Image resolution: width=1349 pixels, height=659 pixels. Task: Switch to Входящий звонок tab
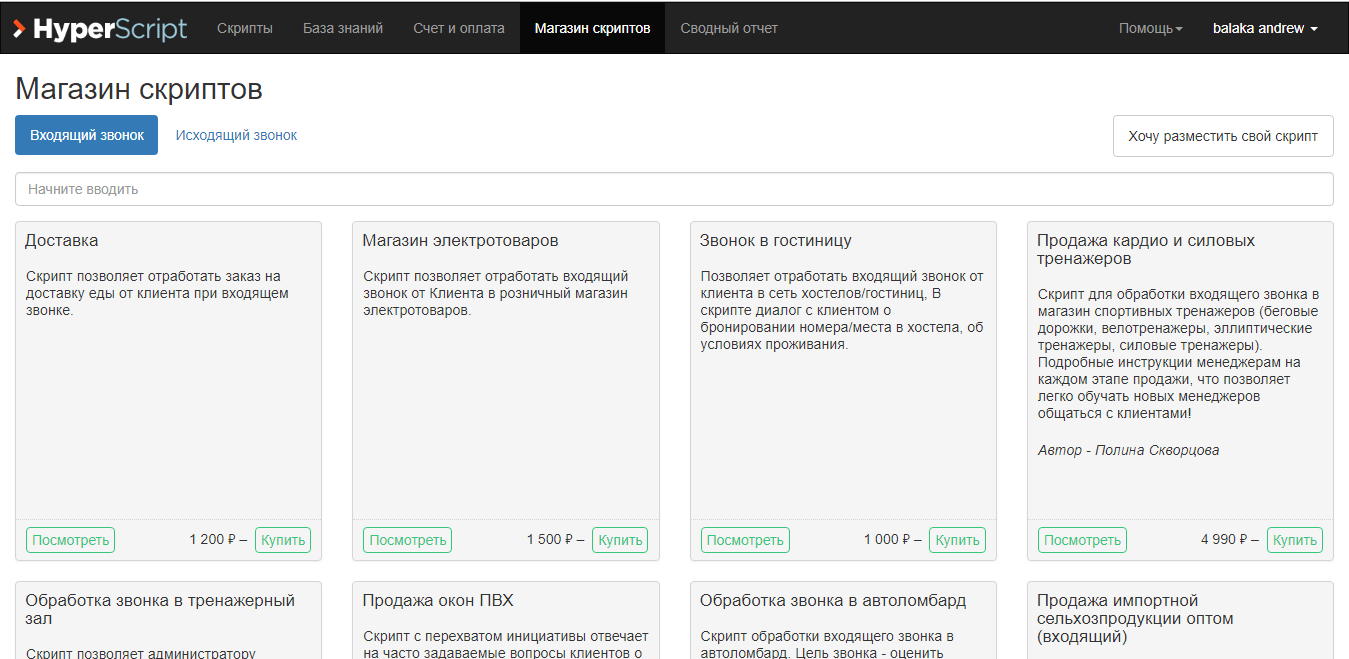pos(87,135)
